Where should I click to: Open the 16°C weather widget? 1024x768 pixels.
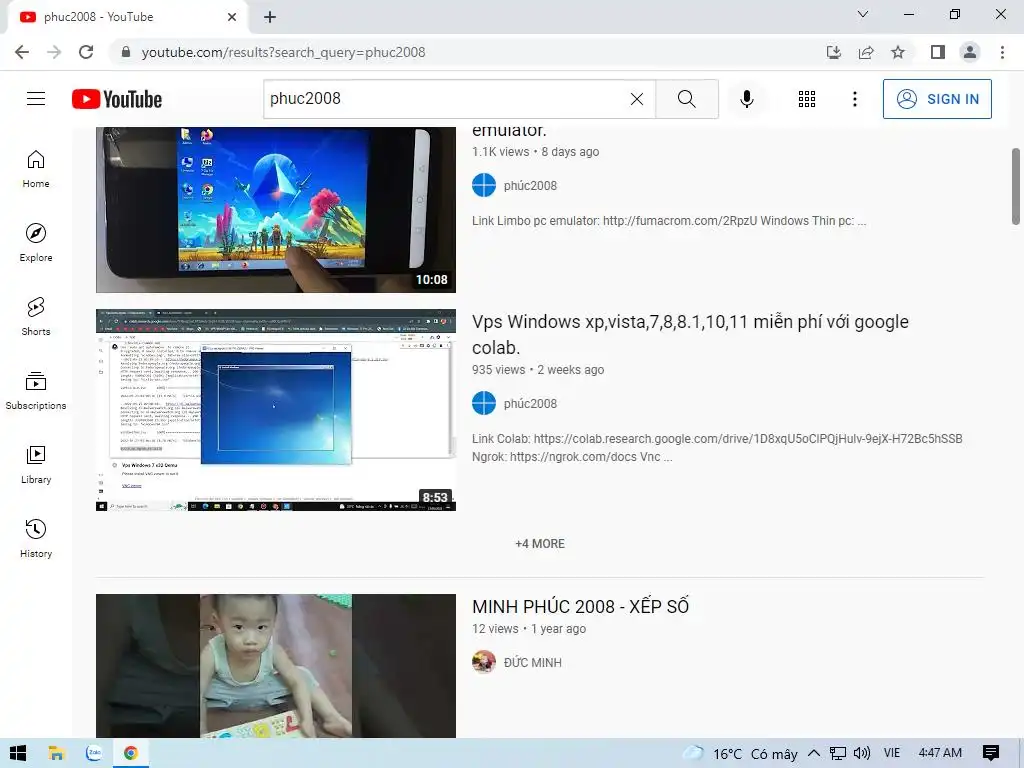(x=740, y=754)
